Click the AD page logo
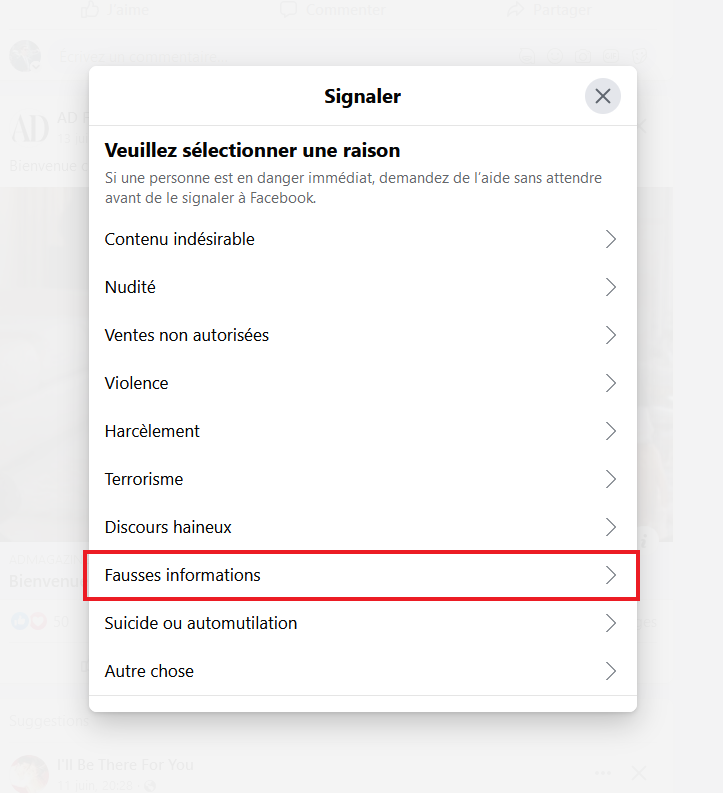 pos(29,128)
